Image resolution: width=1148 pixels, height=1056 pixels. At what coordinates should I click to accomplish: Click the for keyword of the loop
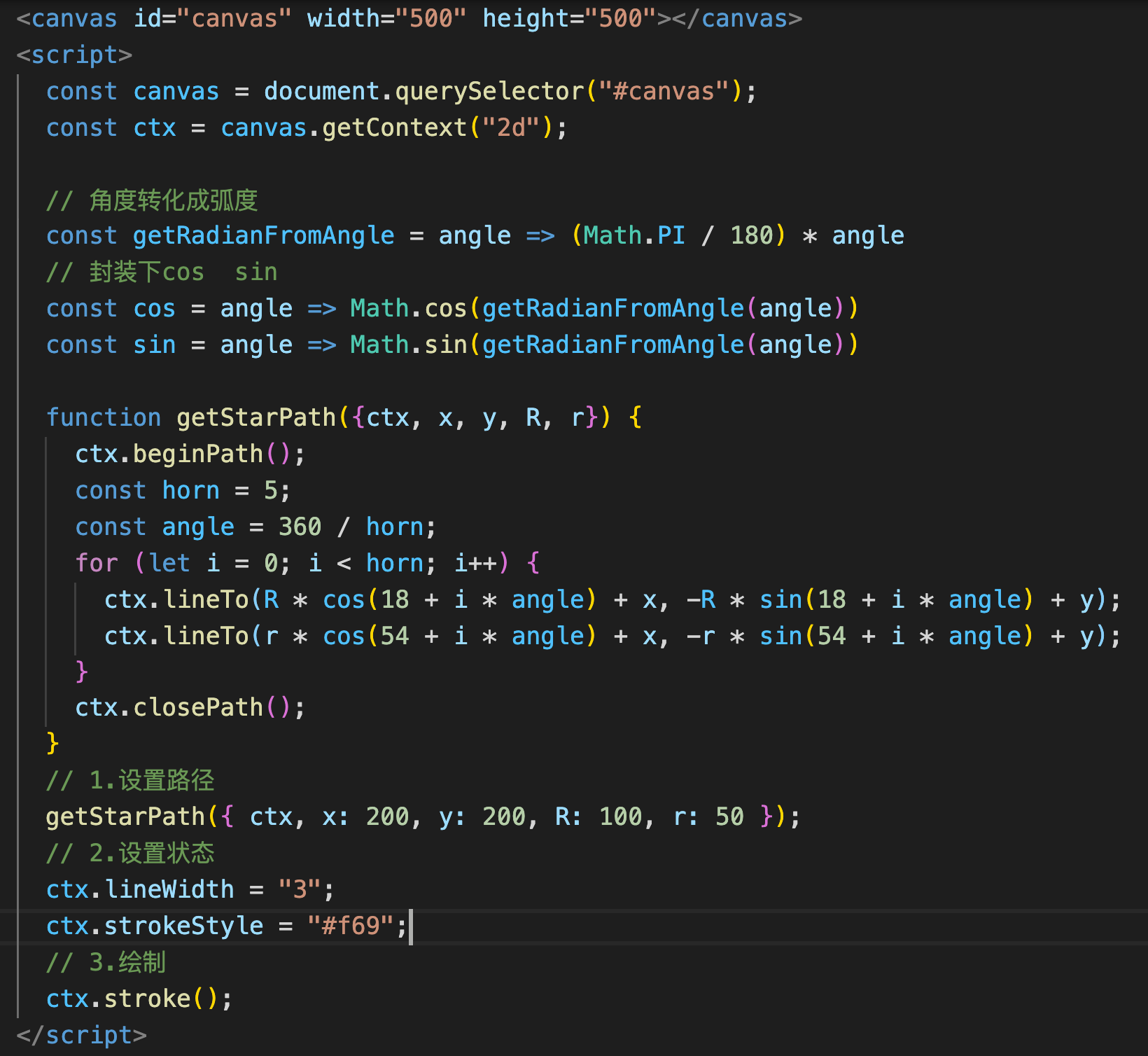pyautogui.click(x=97, y=563)
